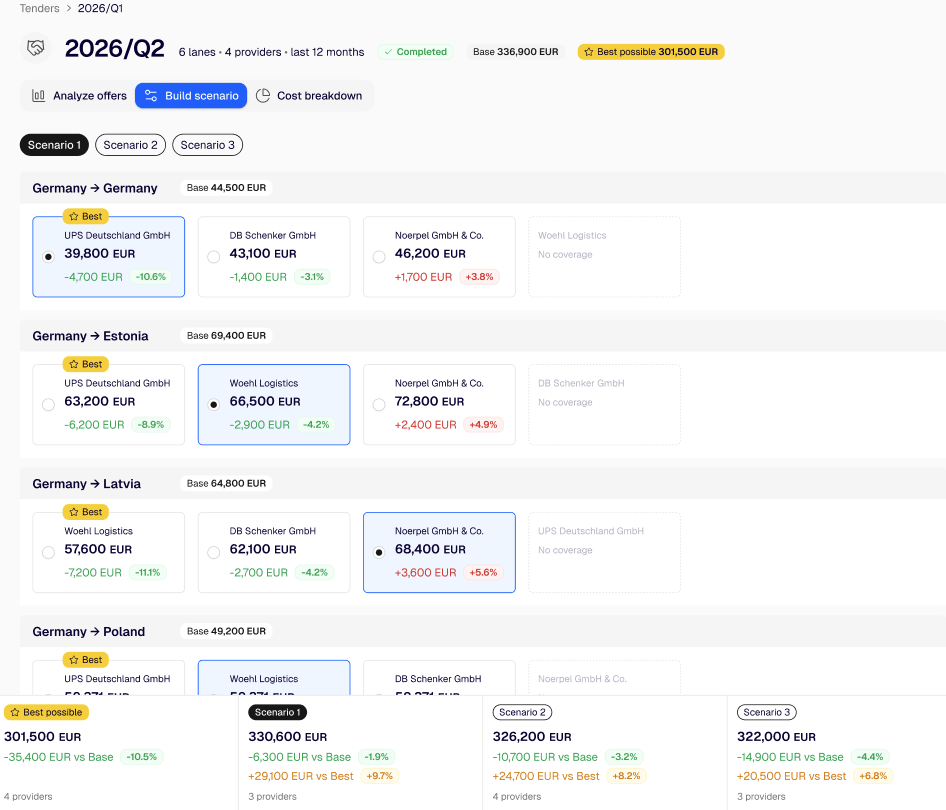Select Noerpel 46,200 EUR offer radio
This screenshot has height=810, width=946.
coord(379,257)
